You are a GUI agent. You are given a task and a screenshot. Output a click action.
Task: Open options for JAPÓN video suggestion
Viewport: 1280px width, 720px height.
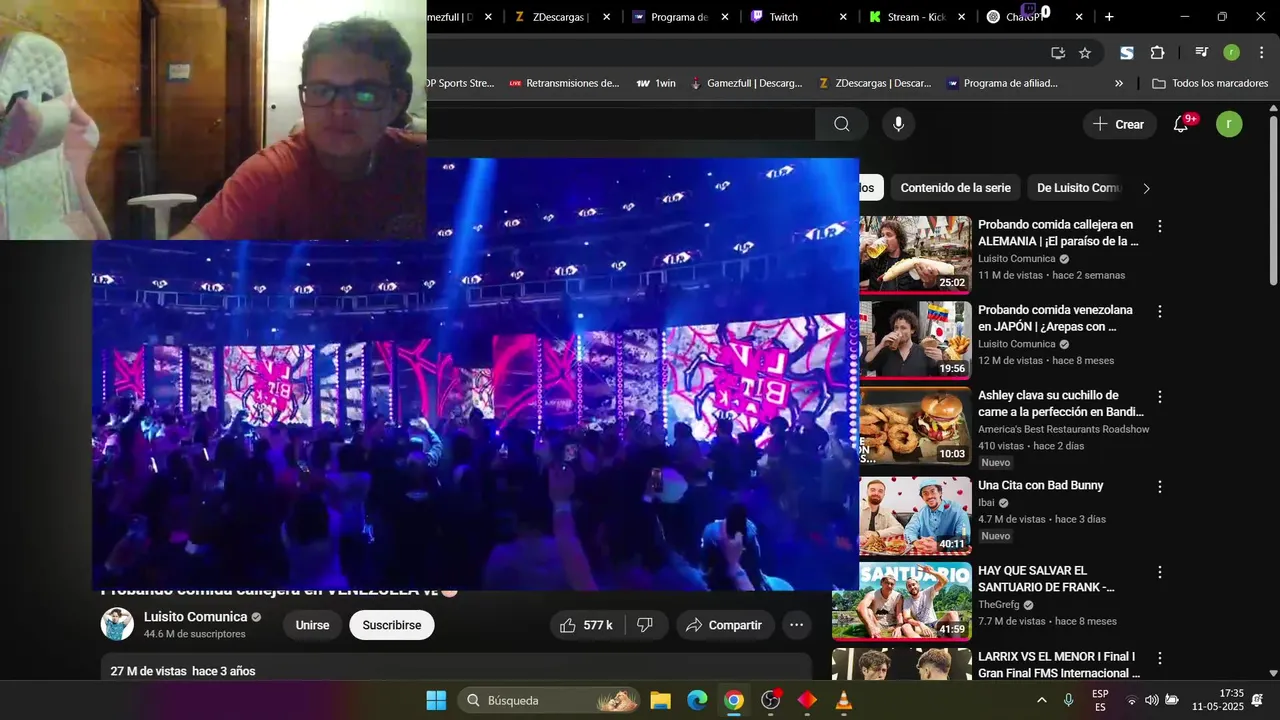click(x=1160, y=311)
